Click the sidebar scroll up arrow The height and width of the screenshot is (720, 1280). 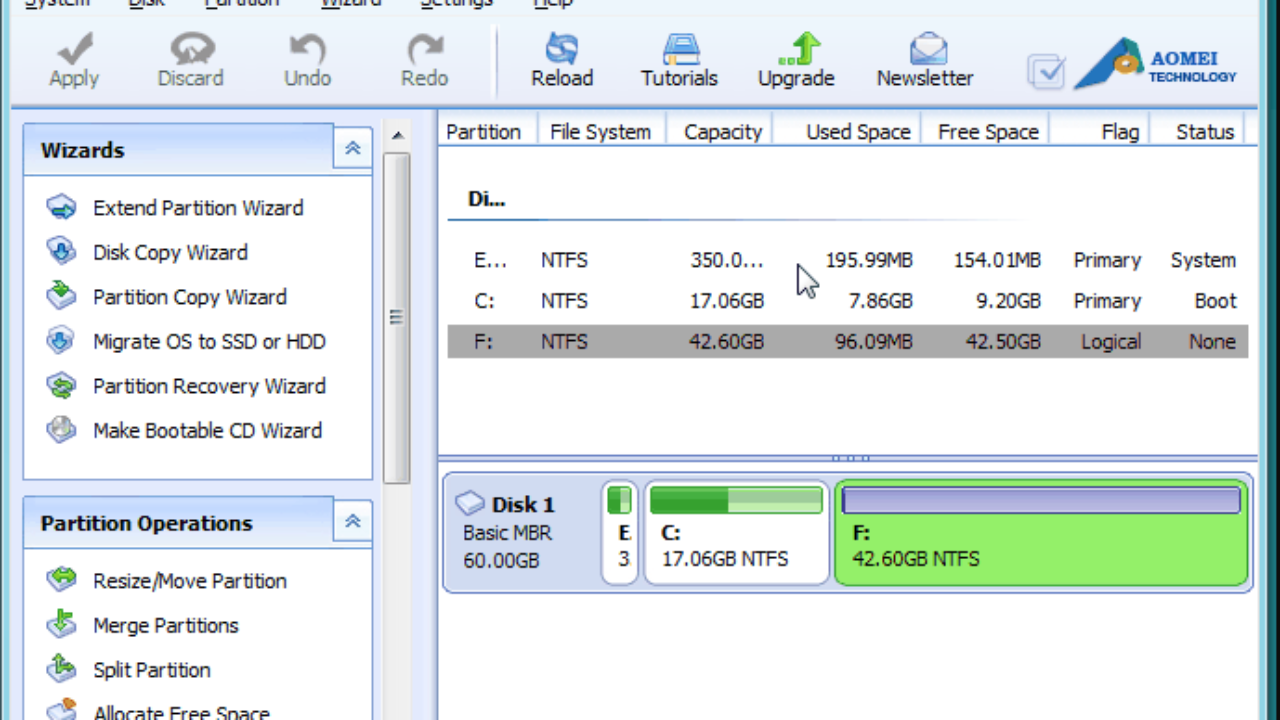[x=397, y=136]
